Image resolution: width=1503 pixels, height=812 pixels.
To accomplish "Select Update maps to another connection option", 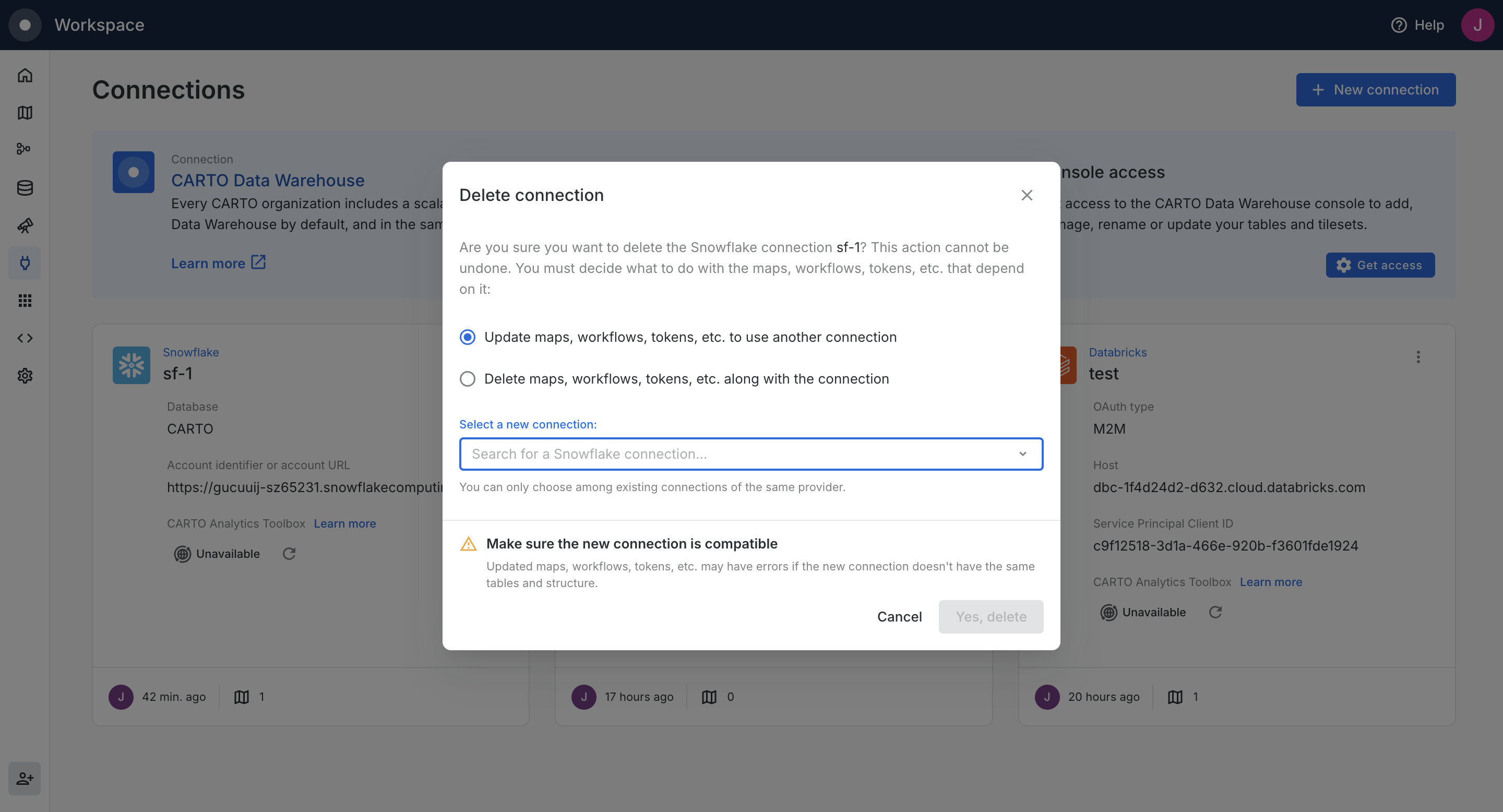I will click(468, 337).
